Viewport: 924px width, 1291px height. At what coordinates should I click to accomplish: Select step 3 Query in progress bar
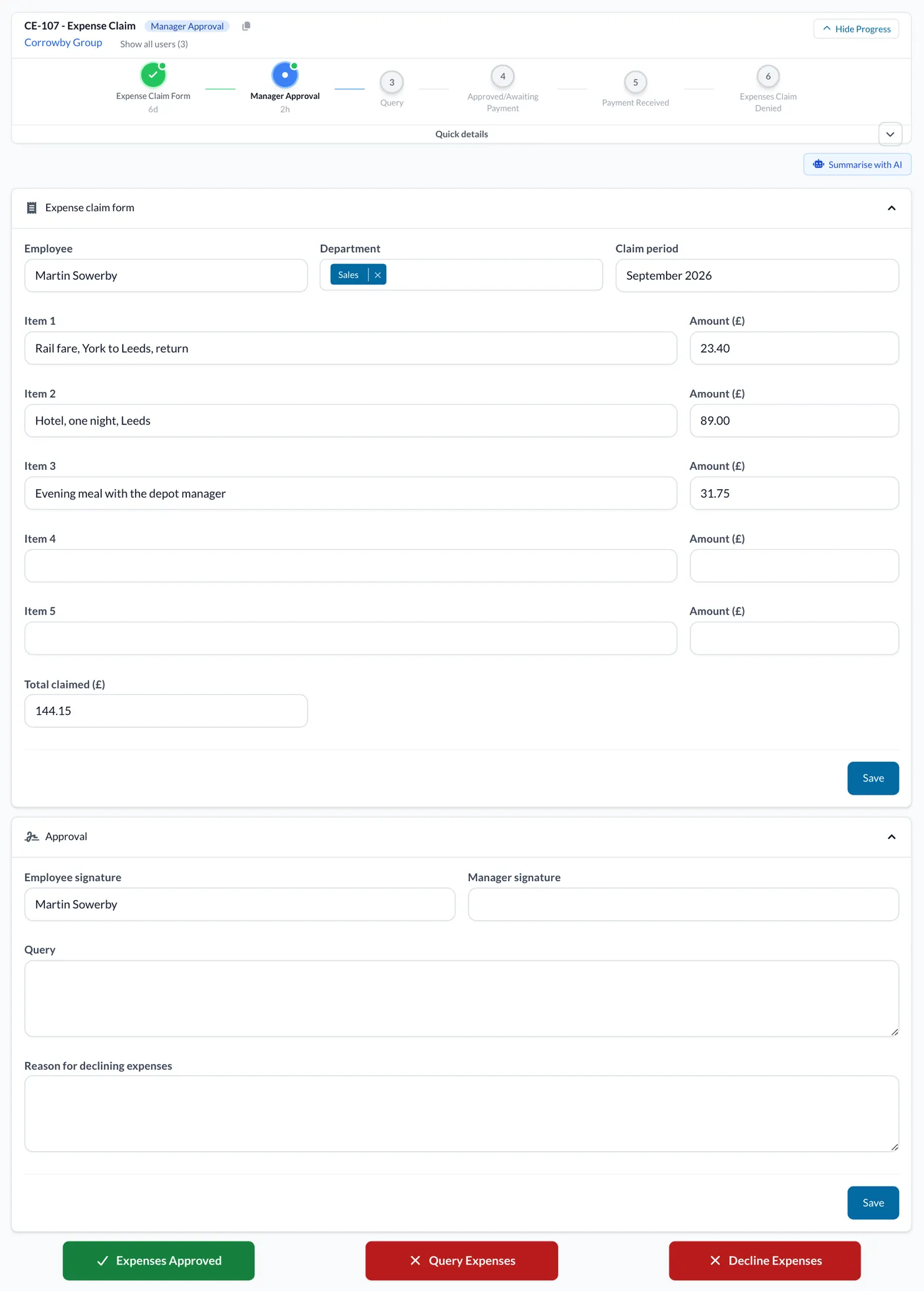392,83
